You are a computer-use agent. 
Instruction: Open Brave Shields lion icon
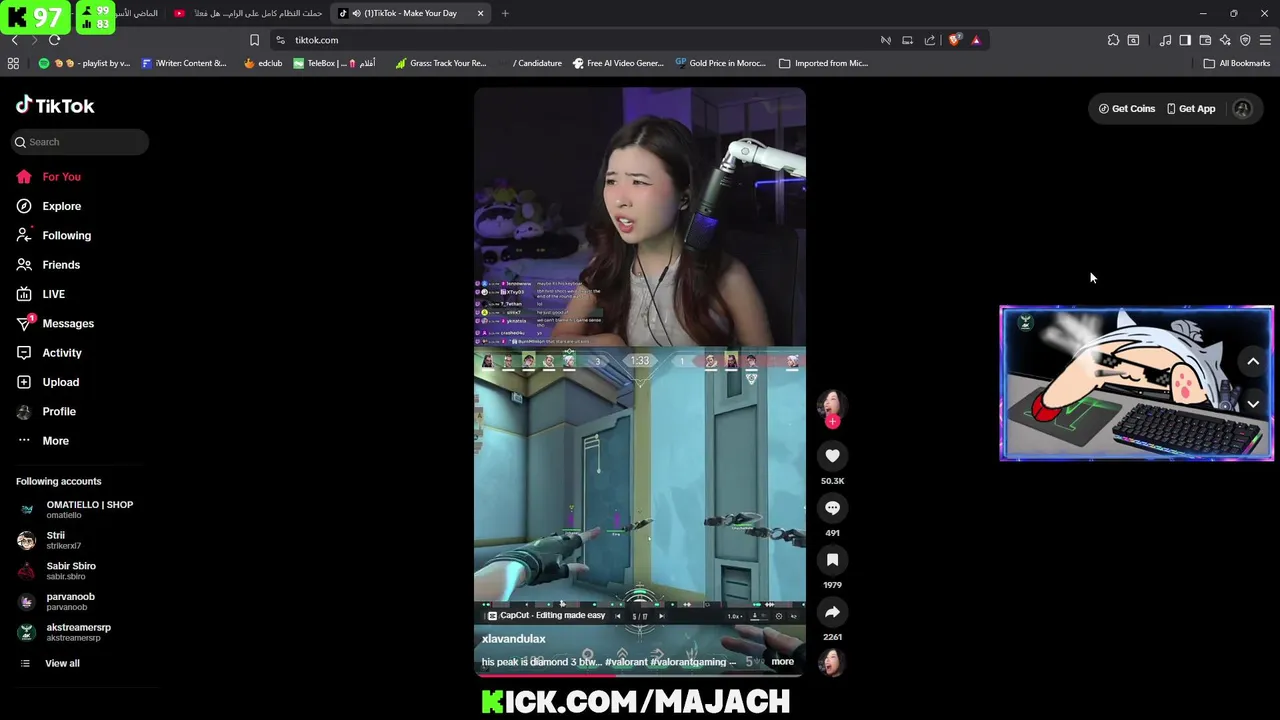coord(954,40)
